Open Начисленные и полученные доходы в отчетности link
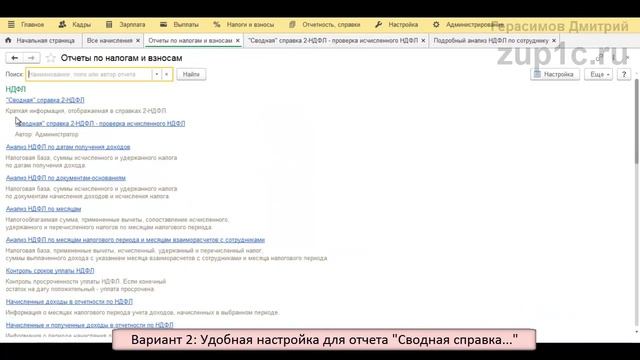 (89, 325)
